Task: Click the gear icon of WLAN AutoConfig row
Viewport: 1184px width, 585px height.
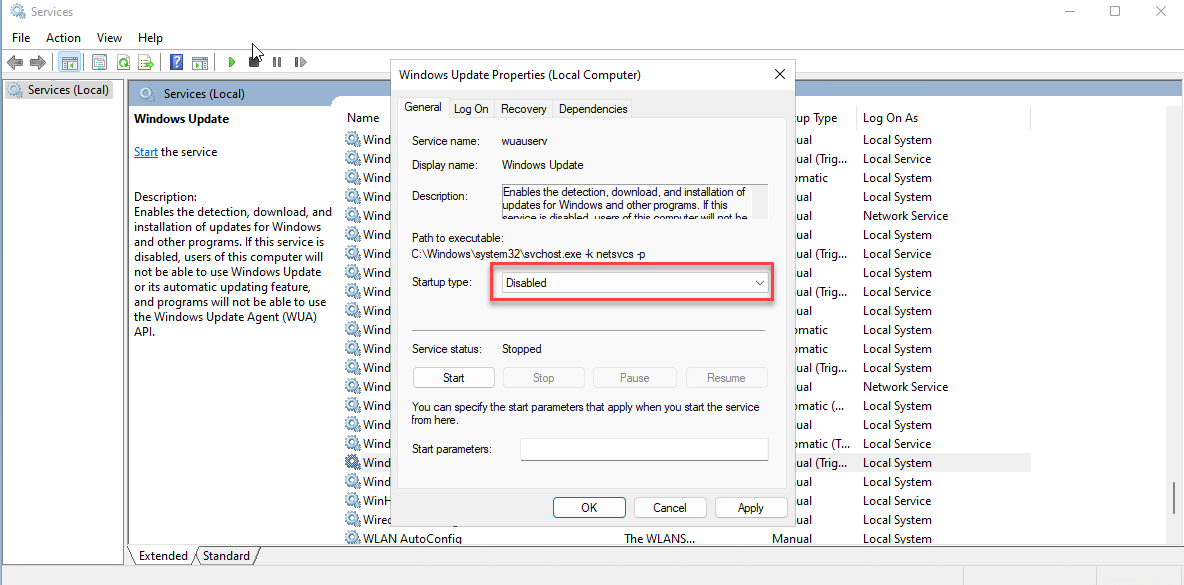Action: pyautogui.click(x=353, y=538)
